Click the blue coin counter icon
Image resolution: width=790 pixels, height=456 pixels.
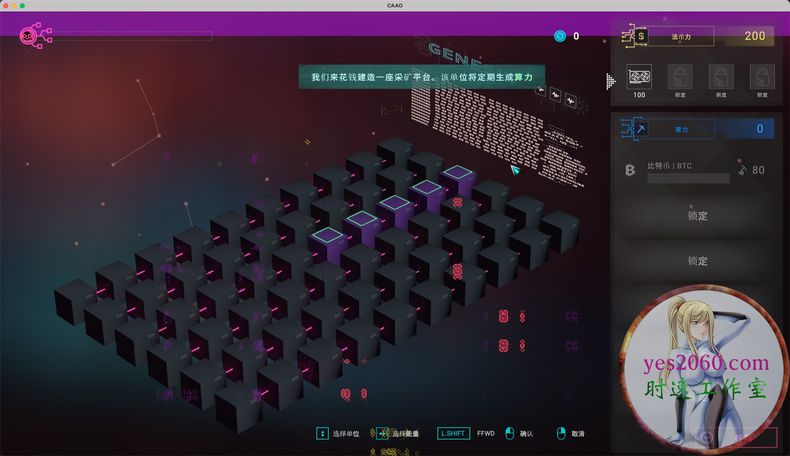pos(560,36)
